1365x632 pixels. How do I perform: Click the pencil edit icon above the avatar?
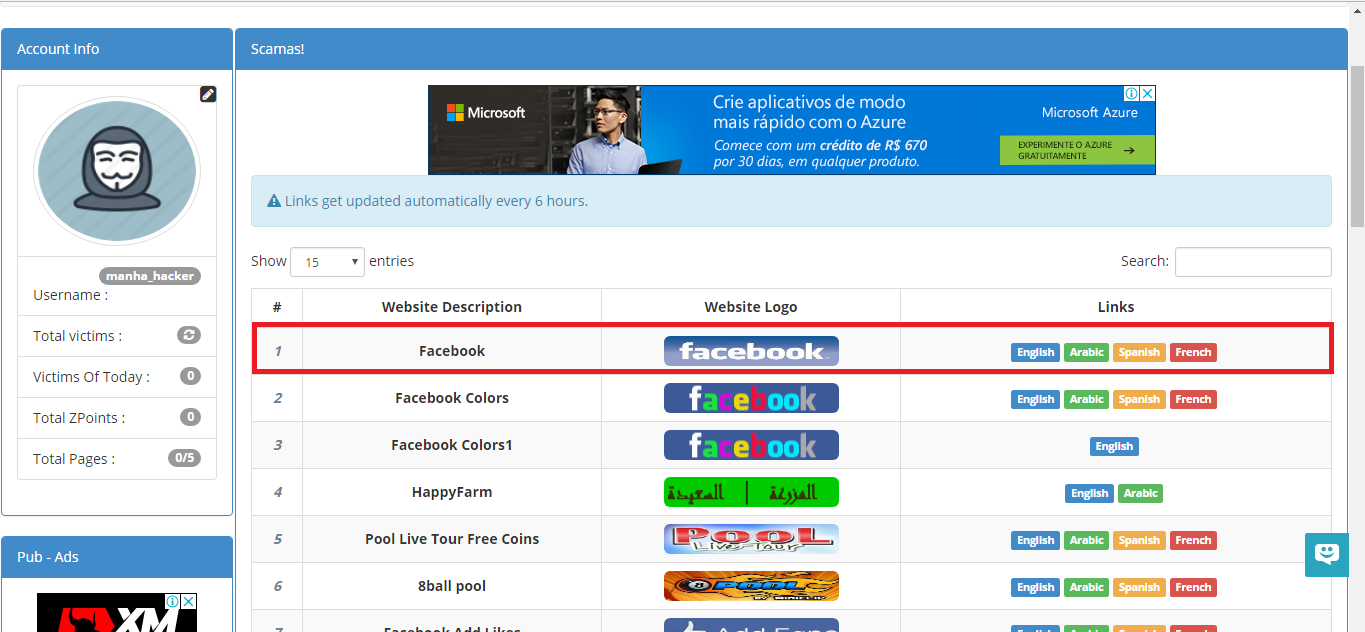tap(208, 93)
